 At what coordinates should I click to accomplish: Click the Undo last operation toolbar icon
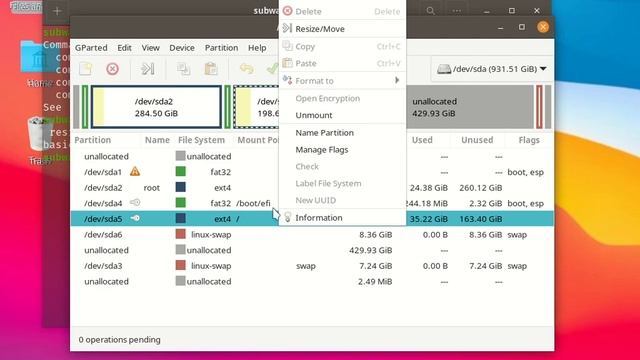(246, 69)
